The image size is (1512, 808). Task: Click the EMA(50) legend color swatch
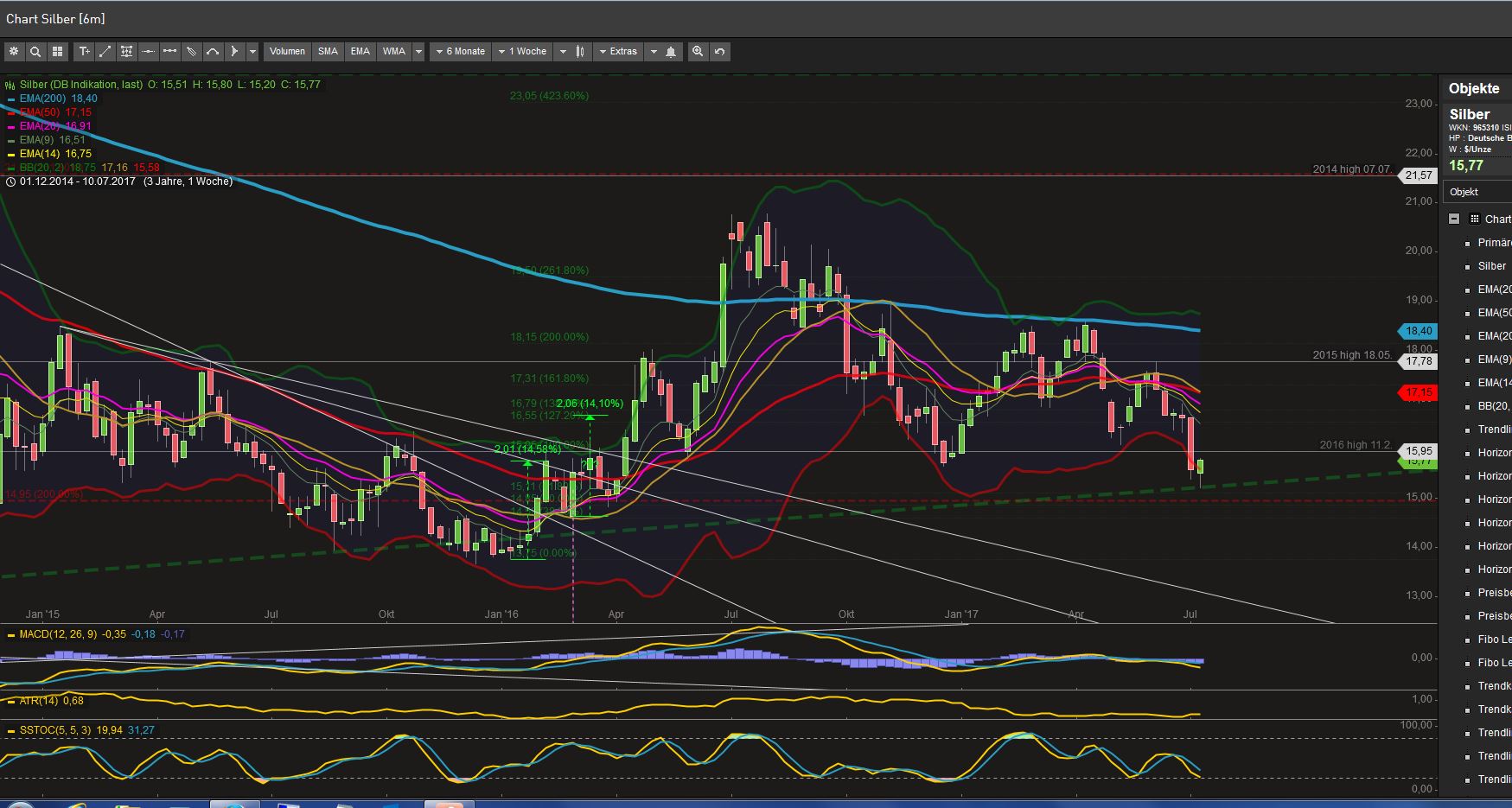tap(10, 113)
